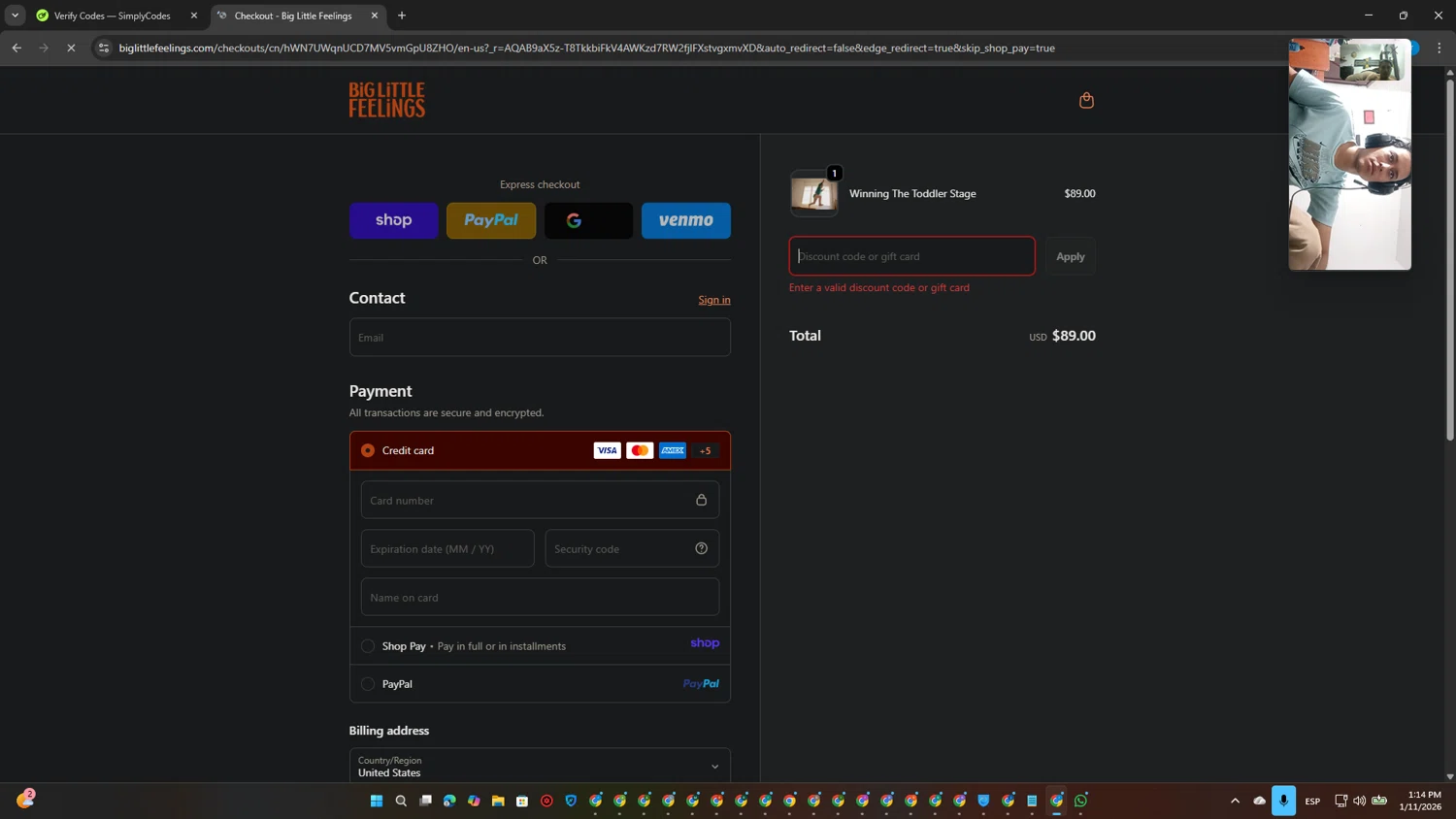Click the lock icon in Card number field
Image resolution: width=1456 pixels, height=819 pixels.
point(701,500)
